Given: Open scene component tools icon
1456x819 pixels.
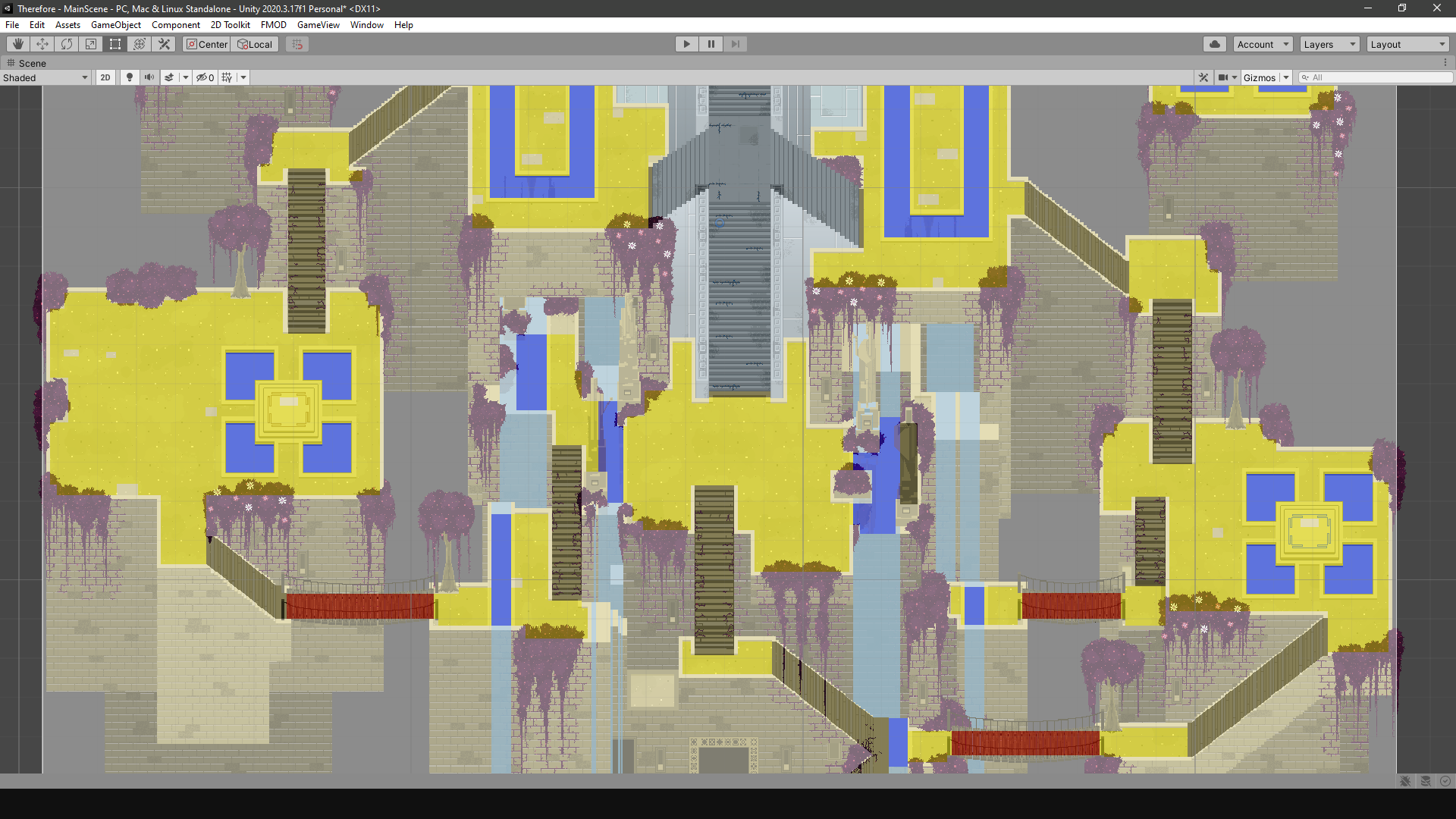Looking at the screenshot, I should click(1203, 77).
